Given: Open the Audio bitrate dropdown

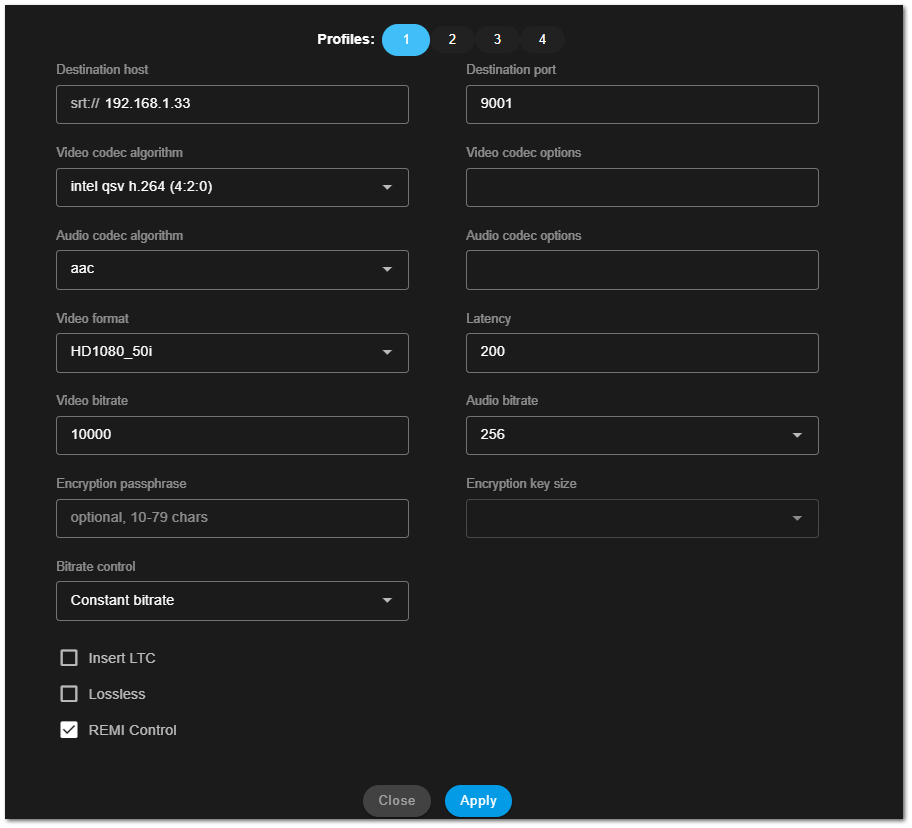Looking at the screenshot, I should pos(642,436).
